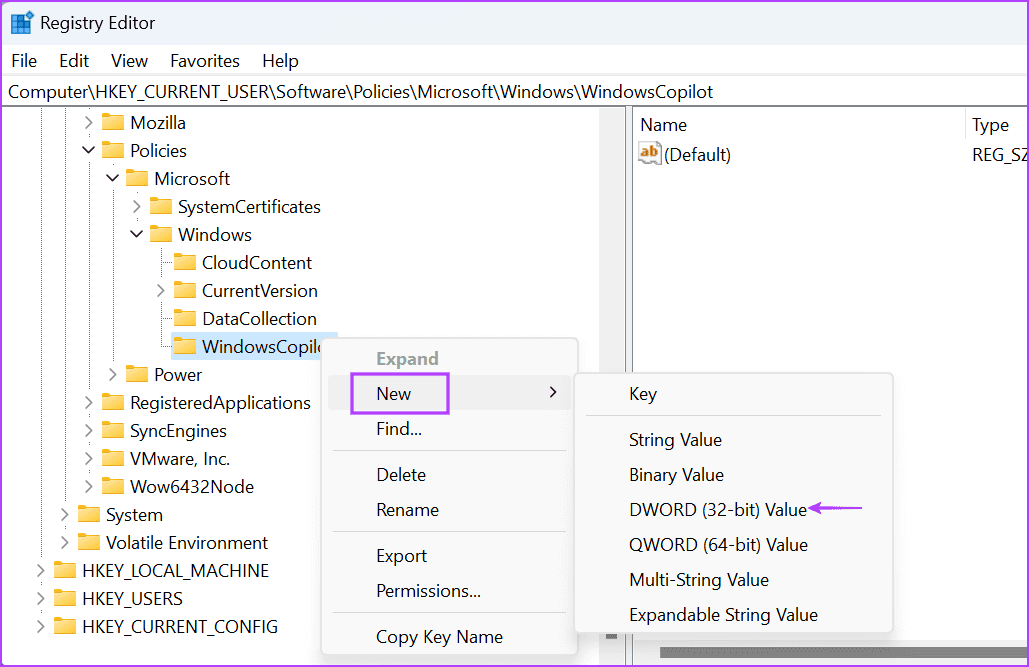Screen dimensions: 1029x667
Task: Click the Mozilla folder icon
Action: tap(113, 123)
